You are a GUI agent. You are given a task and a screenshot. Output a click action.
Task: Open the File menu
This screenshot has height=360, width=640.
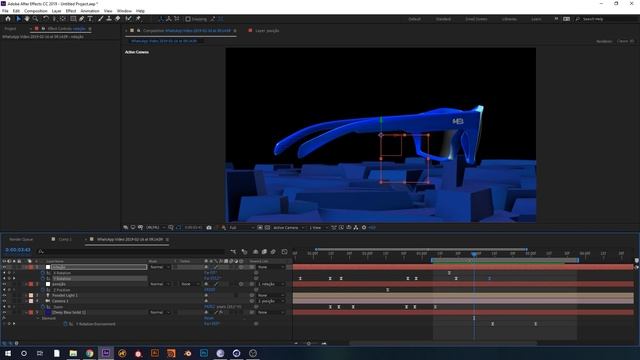coord(5,11)
